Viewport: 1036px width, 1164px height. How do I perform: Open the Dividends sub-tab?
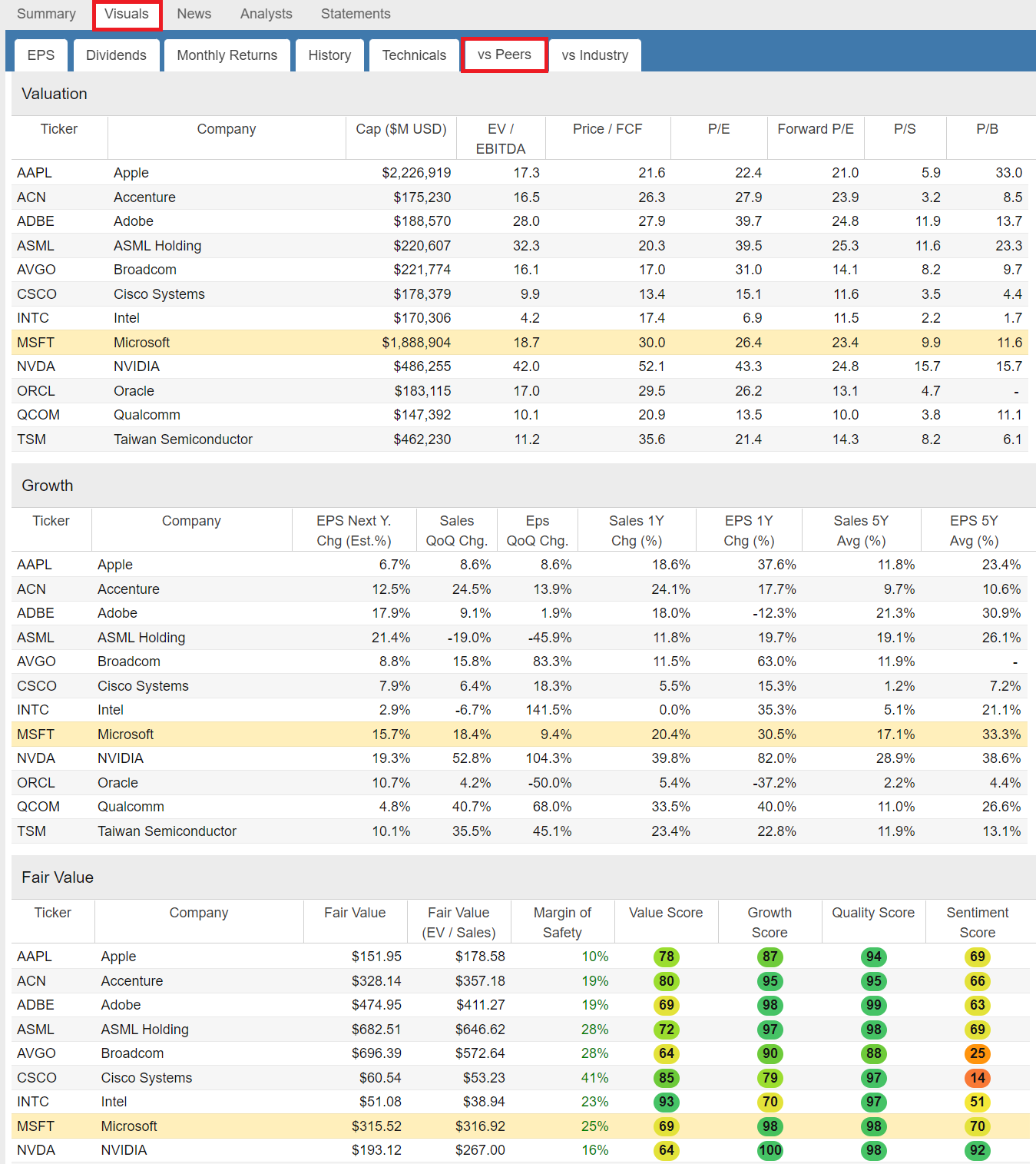(116, 55)
